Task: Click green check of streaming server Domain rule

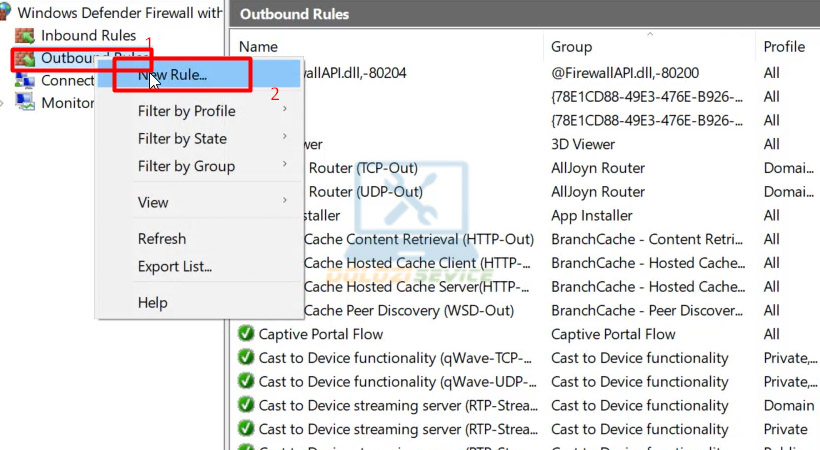Action: coord(246,405)
